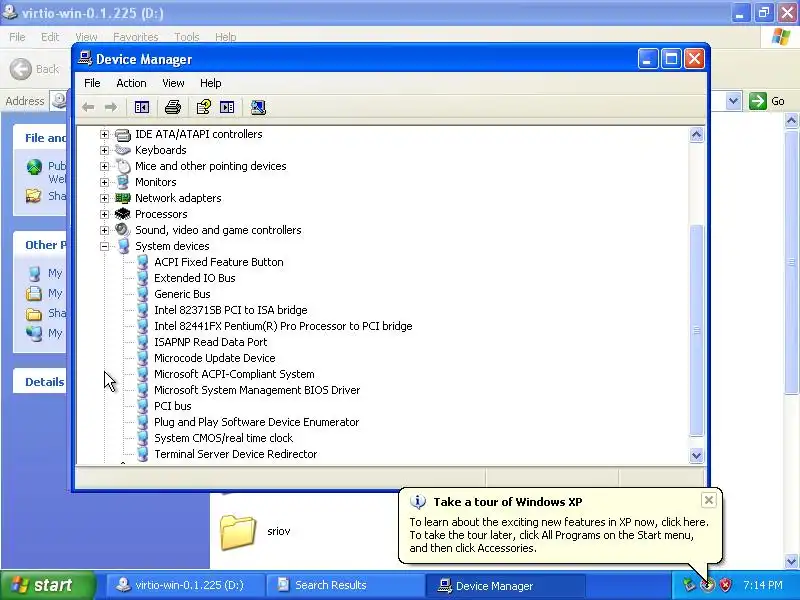
Task: Click icon beside PCI bus
Action: [142, 406]
